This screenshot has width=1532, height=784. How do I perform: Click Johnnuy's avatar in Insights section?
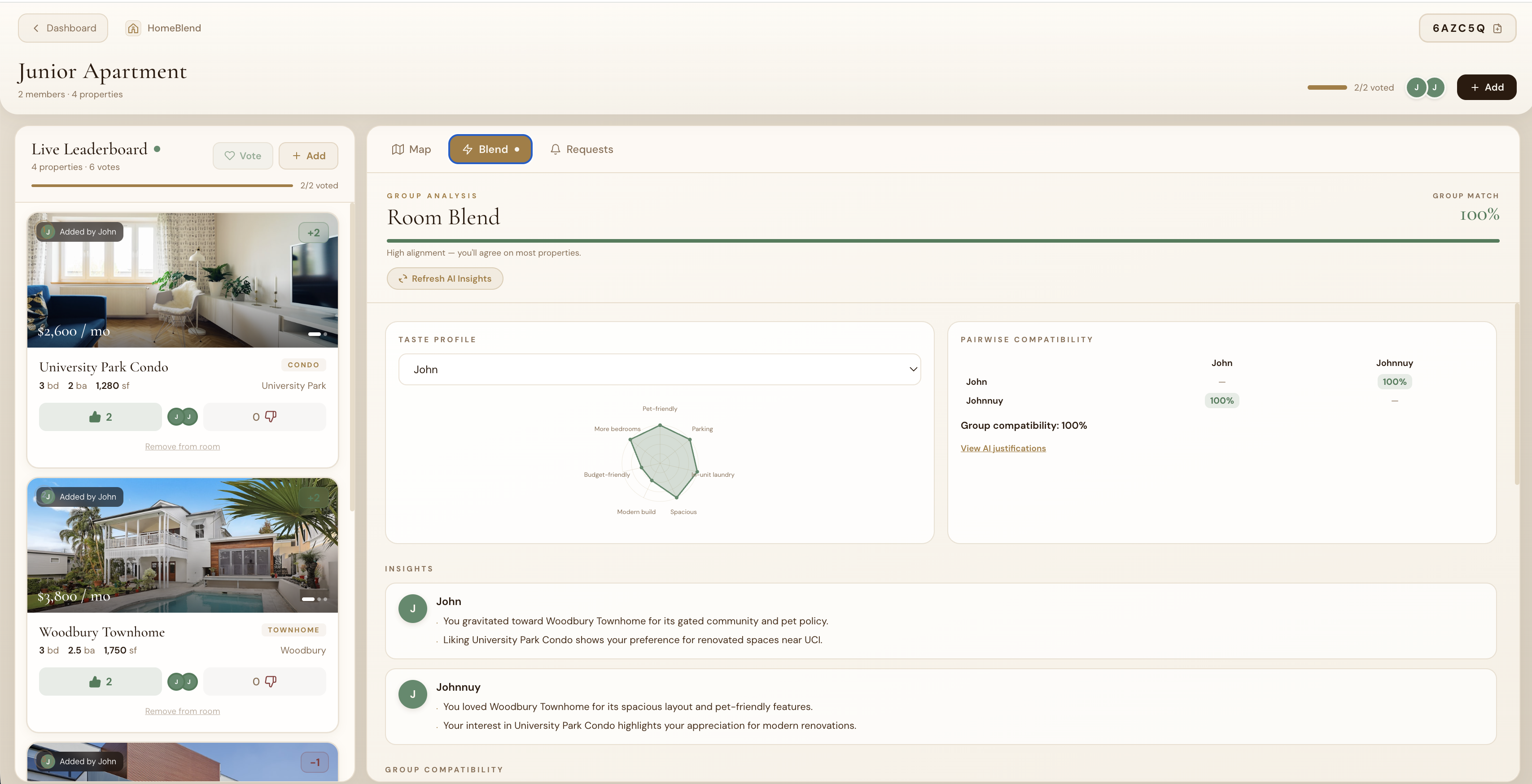point(413,694)
